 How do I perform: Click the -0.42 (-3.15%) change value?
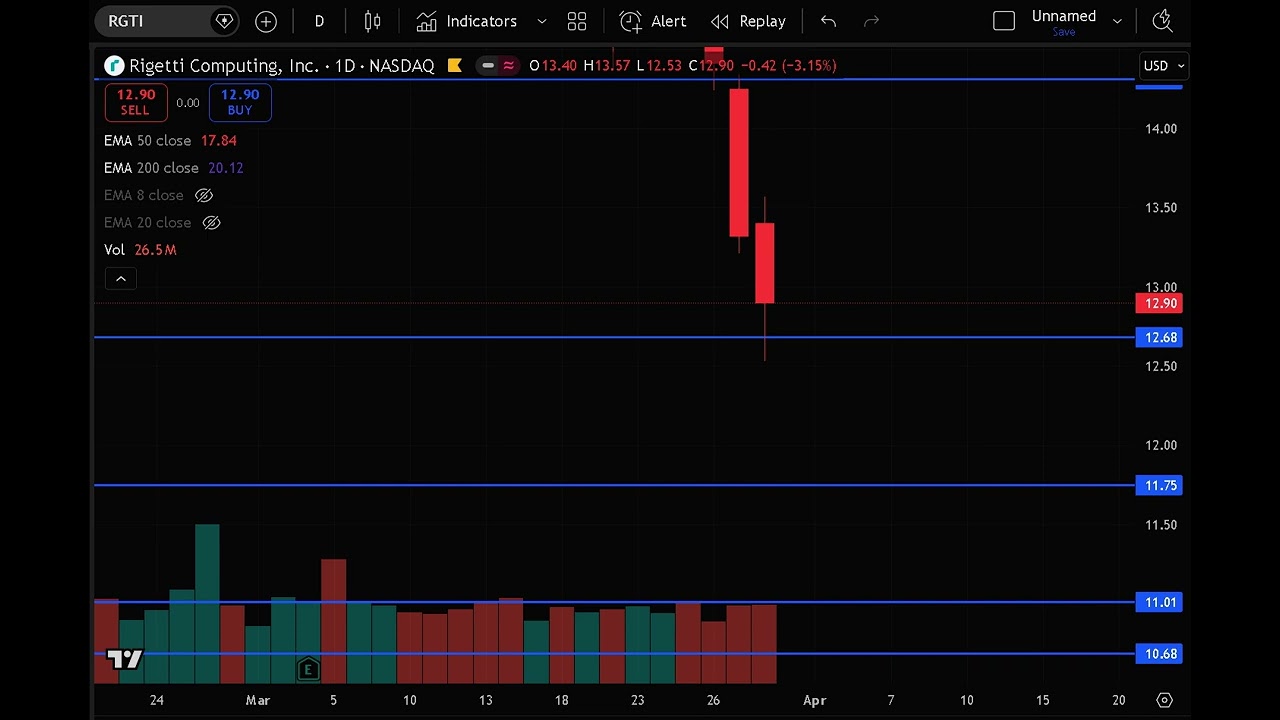(788, 66)
